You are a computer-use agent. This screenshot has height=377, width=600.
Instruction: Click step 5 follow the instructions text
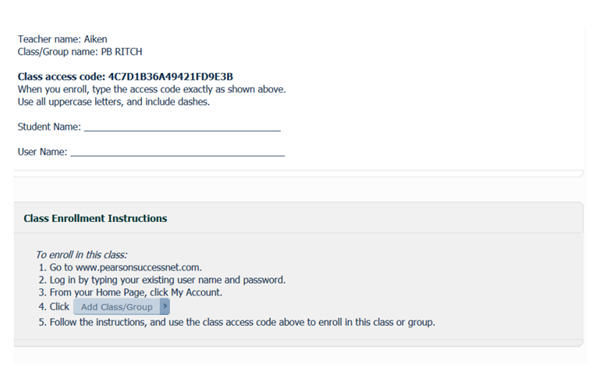coord(236,322)
